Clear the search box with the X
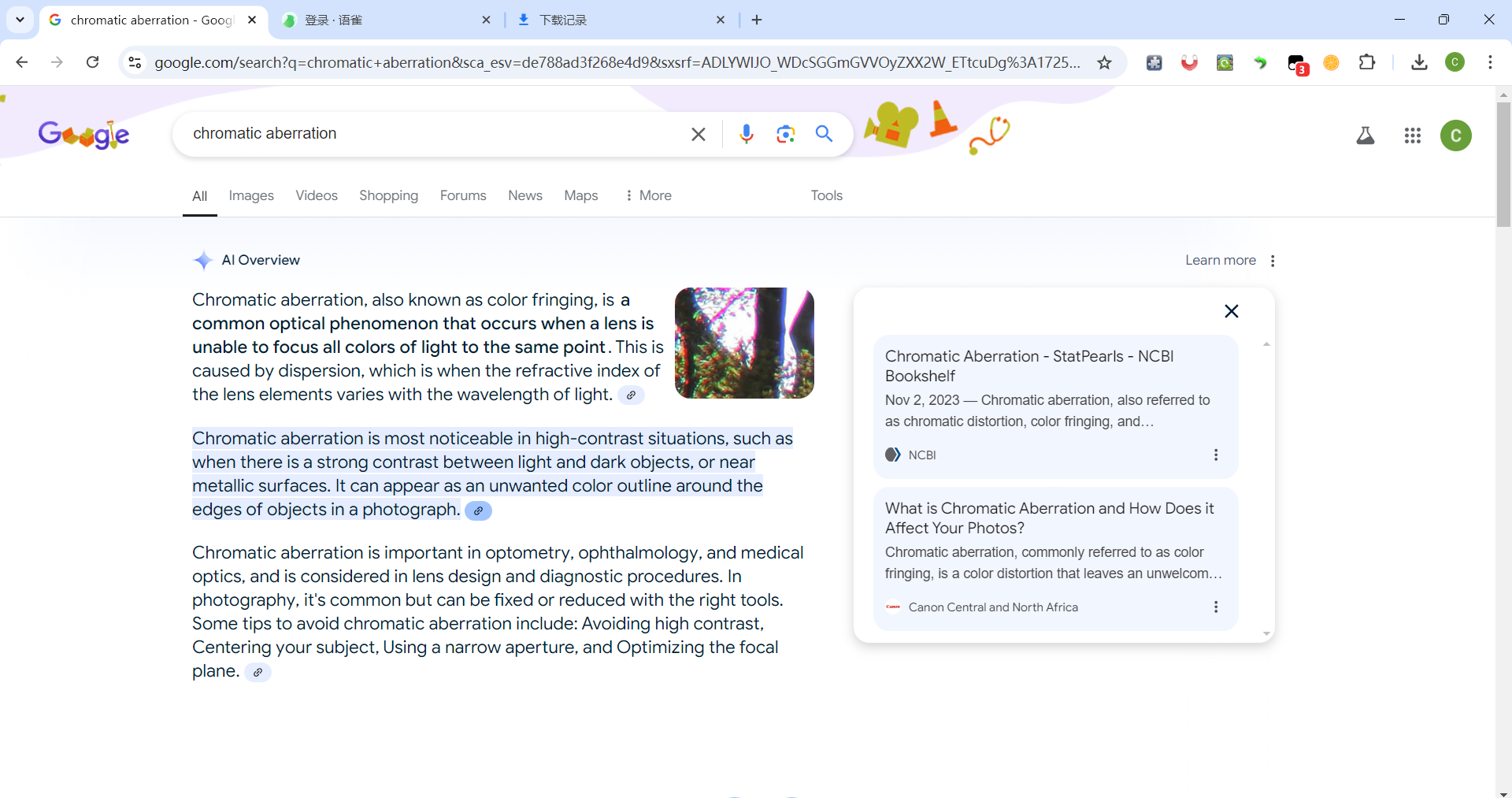This screenshot has height=798, width=1512. click(x=699, y=134)
